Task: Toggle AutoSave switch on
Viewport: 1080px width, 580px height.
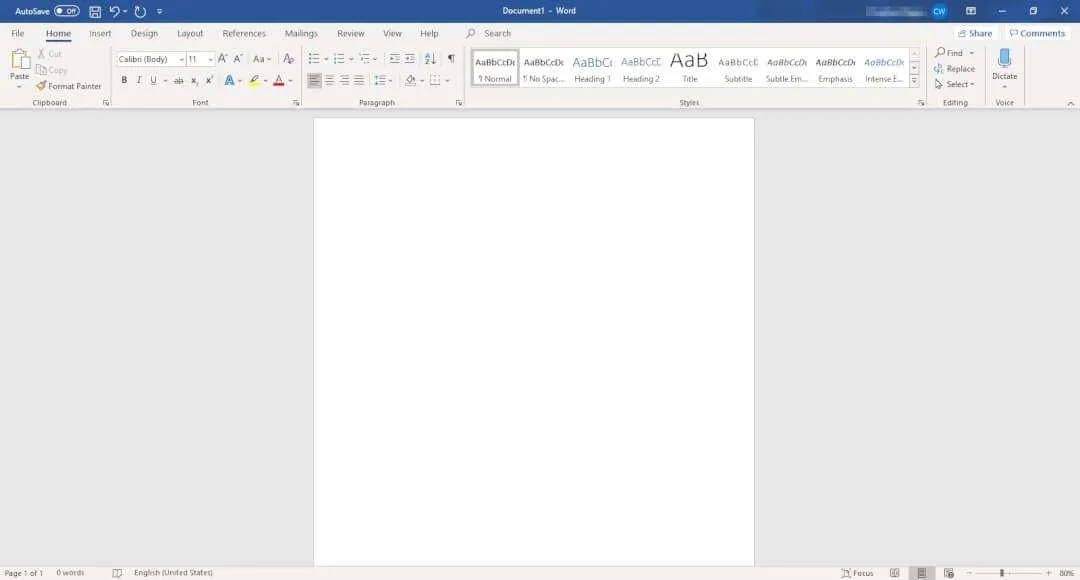Action: 66,11
